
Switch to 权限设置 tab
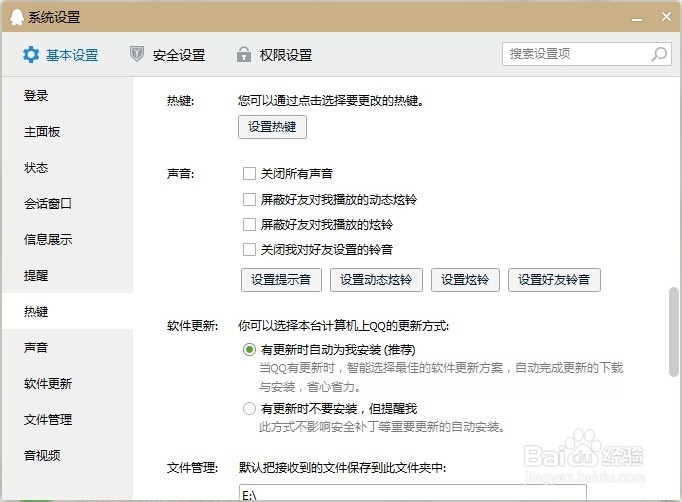click(x=274, y=55)
